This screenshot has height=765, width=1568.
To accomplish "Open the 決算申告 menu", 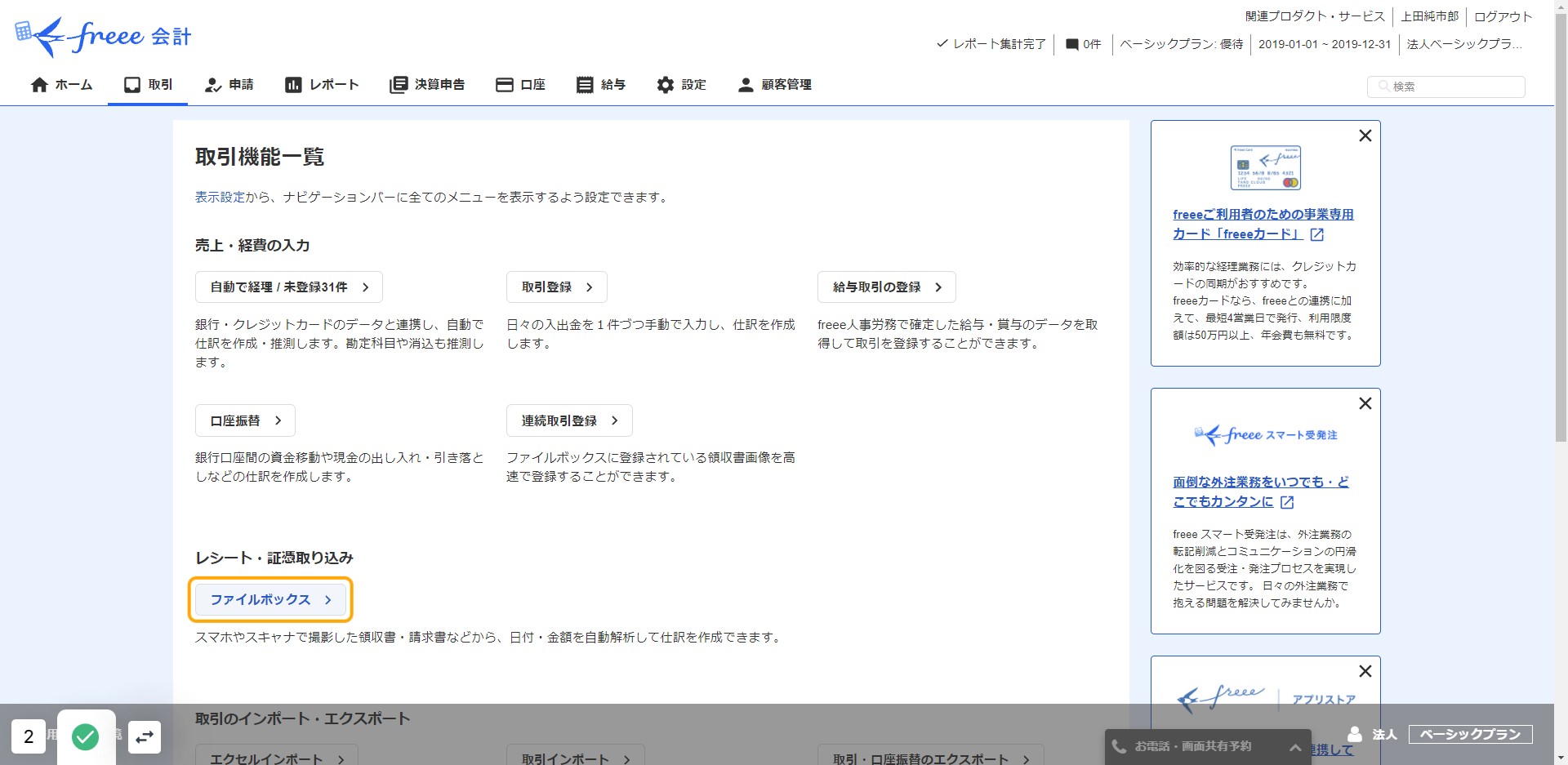I will 427,85.
